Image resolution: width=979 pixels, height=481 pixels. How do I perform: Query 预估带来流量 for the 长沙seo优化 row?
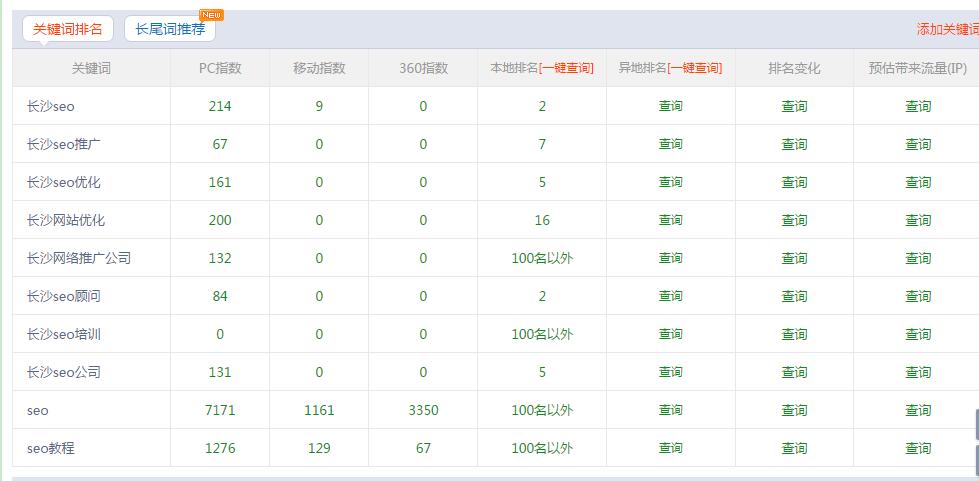click(918, 182)
